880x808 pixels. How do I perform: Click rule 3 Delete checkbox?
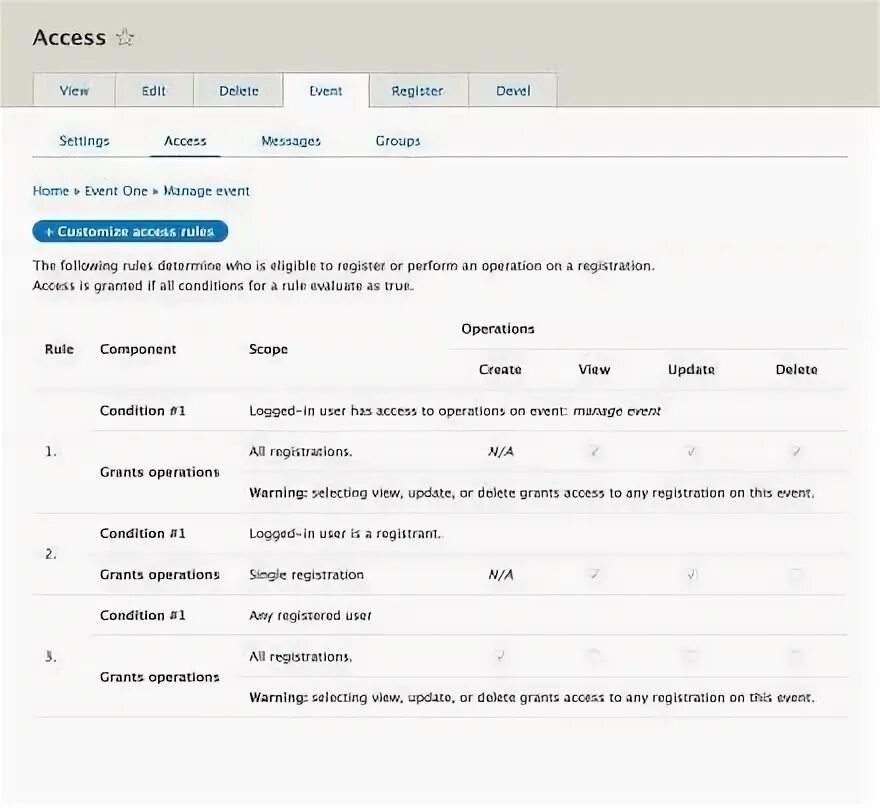(x=796, y=656)
